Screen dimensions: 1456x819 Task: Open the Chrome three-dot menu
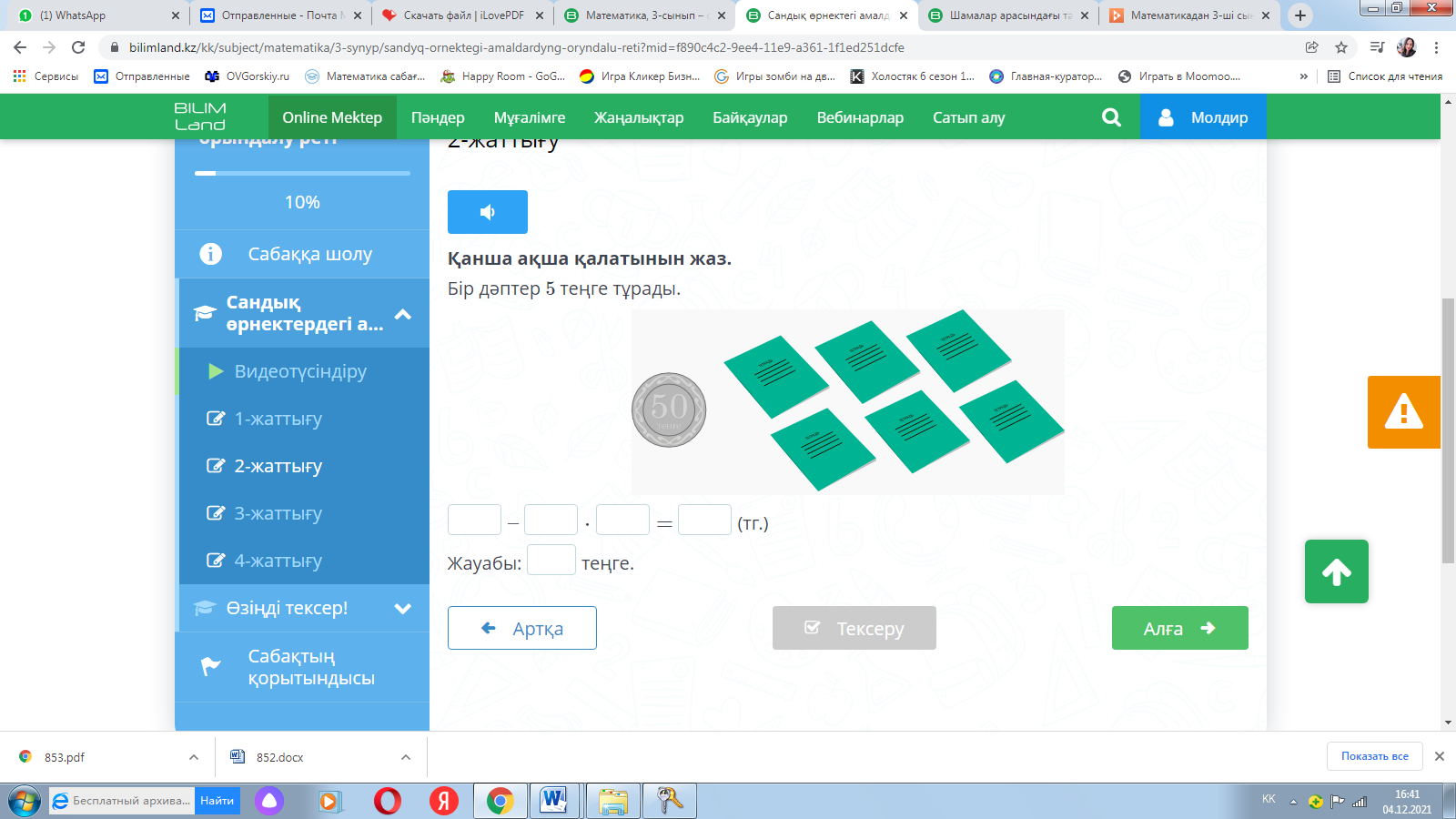click(1436, 47)
